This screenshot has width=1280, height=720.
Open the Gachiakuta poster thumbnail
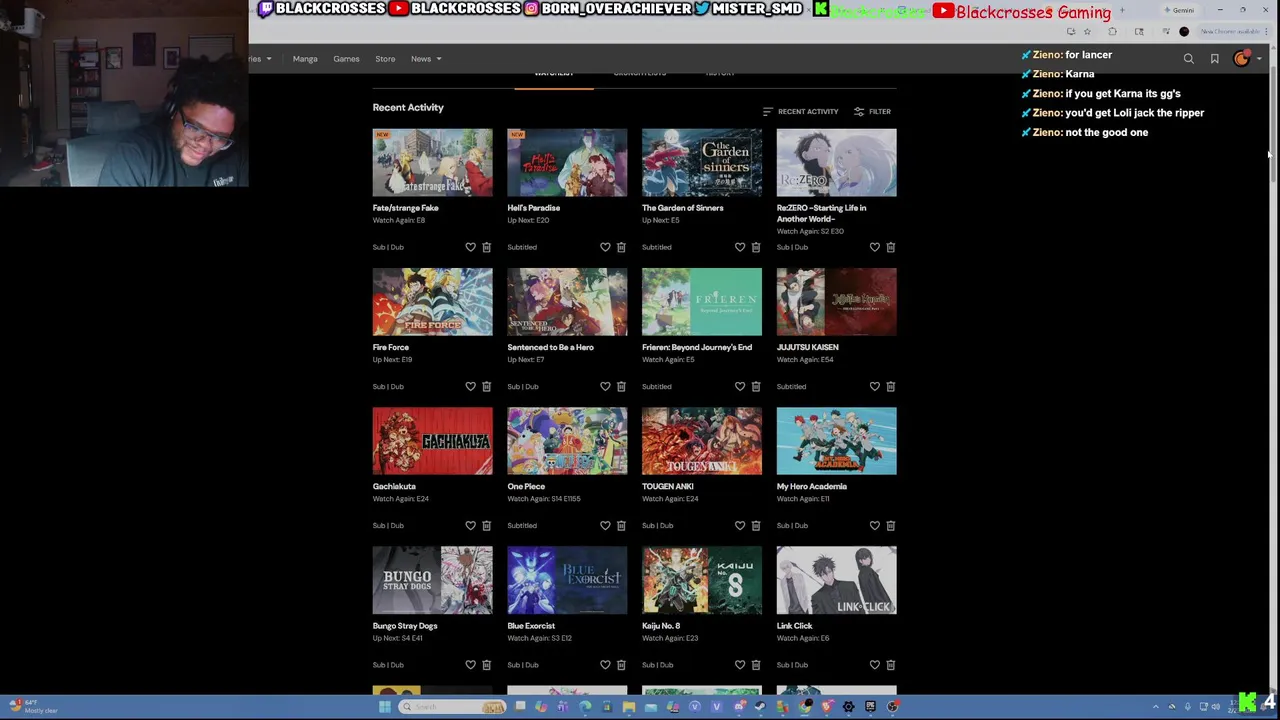432,441
